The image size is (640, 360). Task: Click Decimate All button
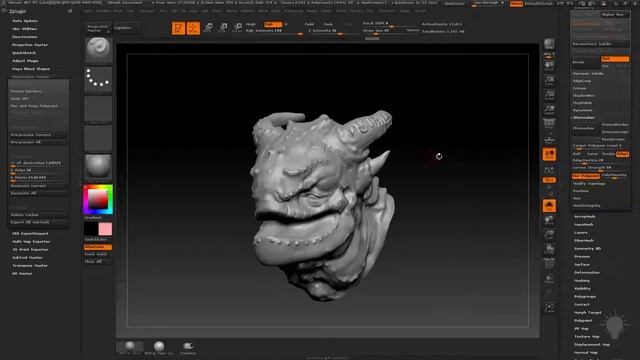38,193
